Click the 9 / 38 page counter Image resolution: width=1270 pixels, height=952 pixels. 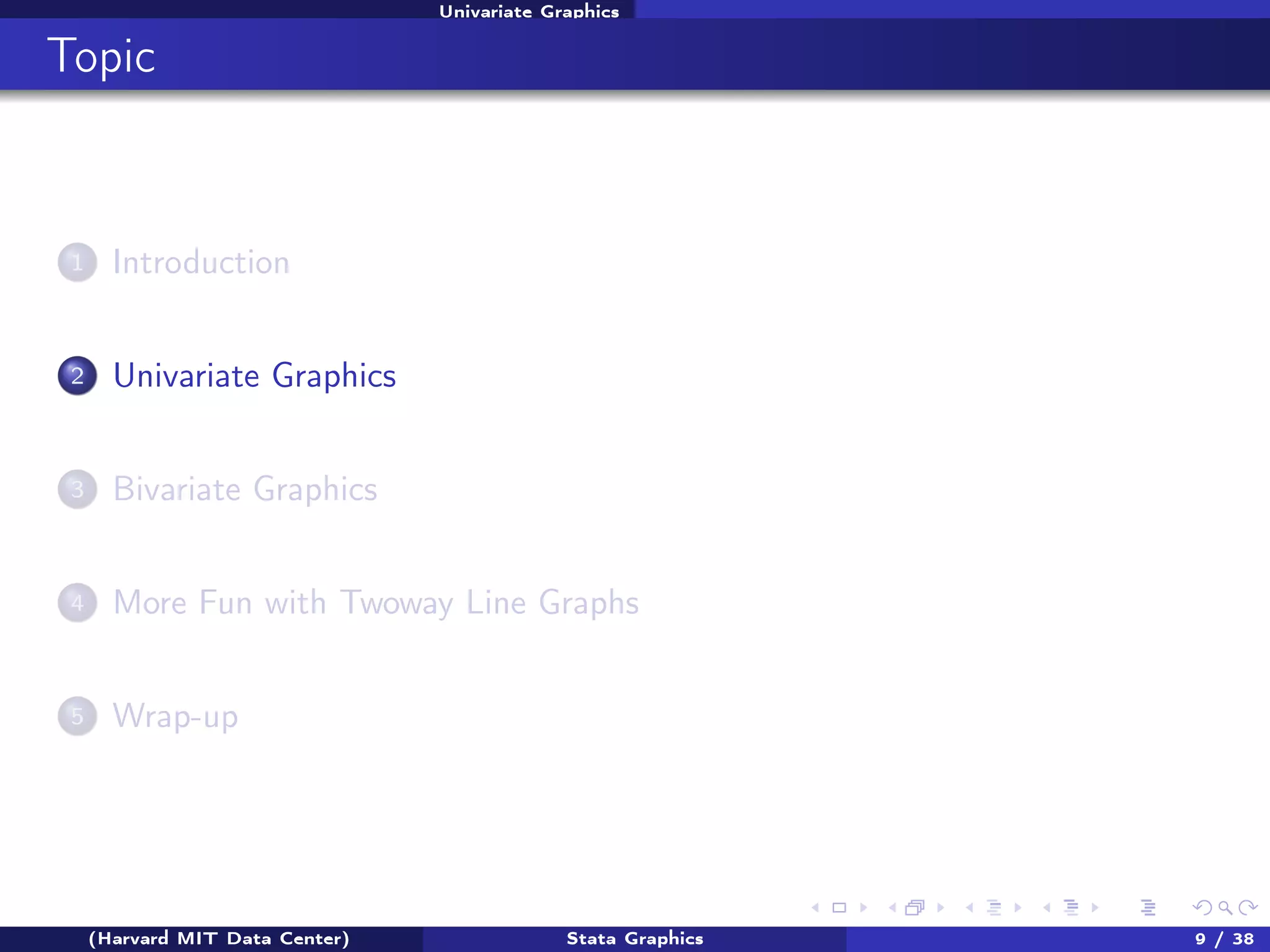(x=1224, y=939)
